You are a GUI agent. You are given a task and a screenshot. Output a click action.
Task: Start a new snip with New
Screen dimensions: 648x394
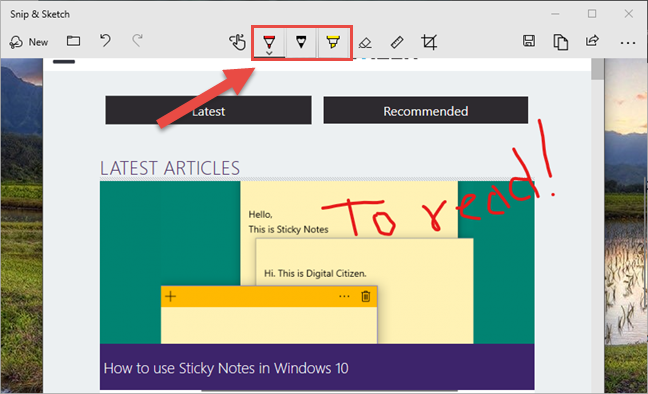(x=29, y=42)
